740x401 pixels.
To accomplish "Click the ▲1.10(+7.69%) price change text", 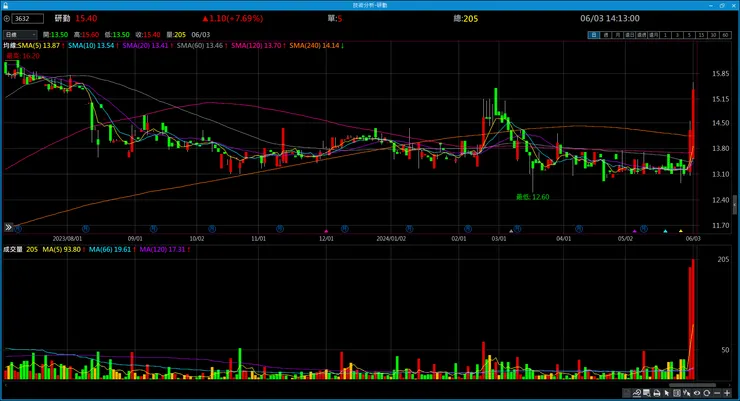I will 233,18.
